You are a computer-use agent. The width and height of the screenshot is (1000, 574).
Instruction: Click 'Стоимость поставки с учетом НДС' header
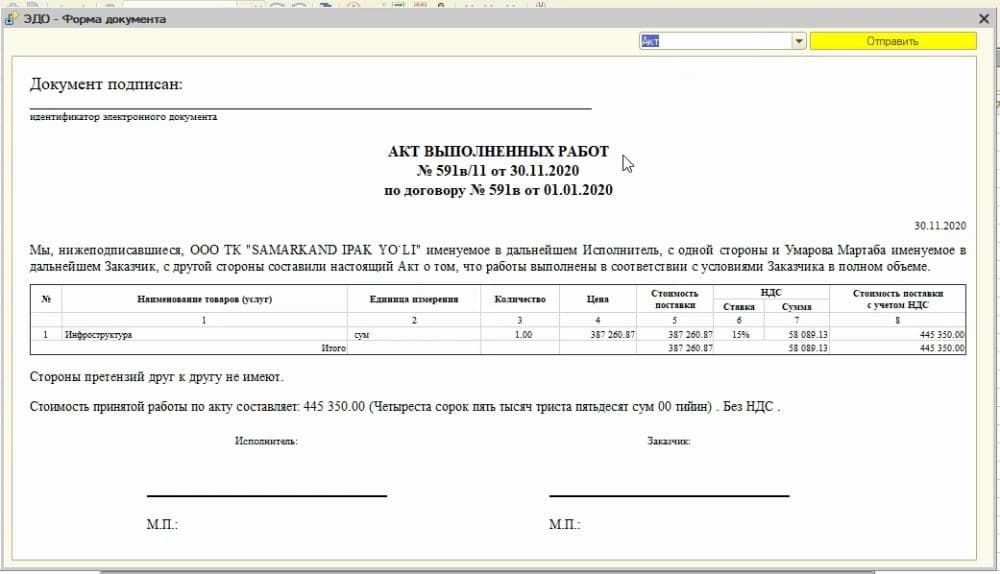pyautogui.click(x=897, y=299)
